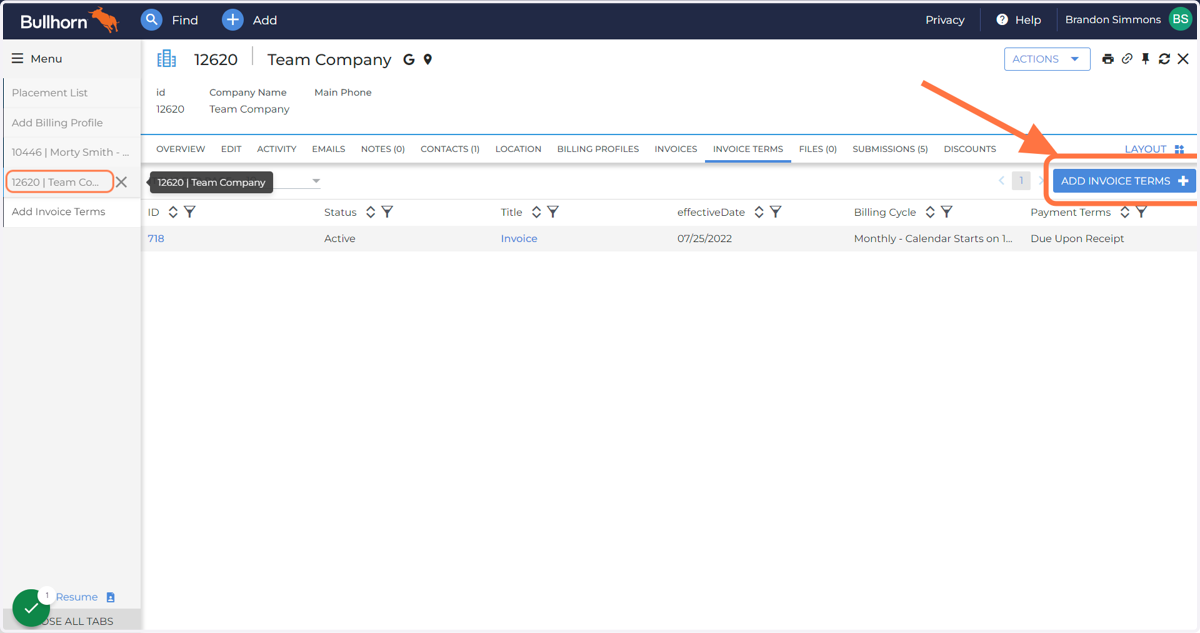Open the SUBMISSIONS (5) tab
This screenshot has height=633, width=1200.
890,149
